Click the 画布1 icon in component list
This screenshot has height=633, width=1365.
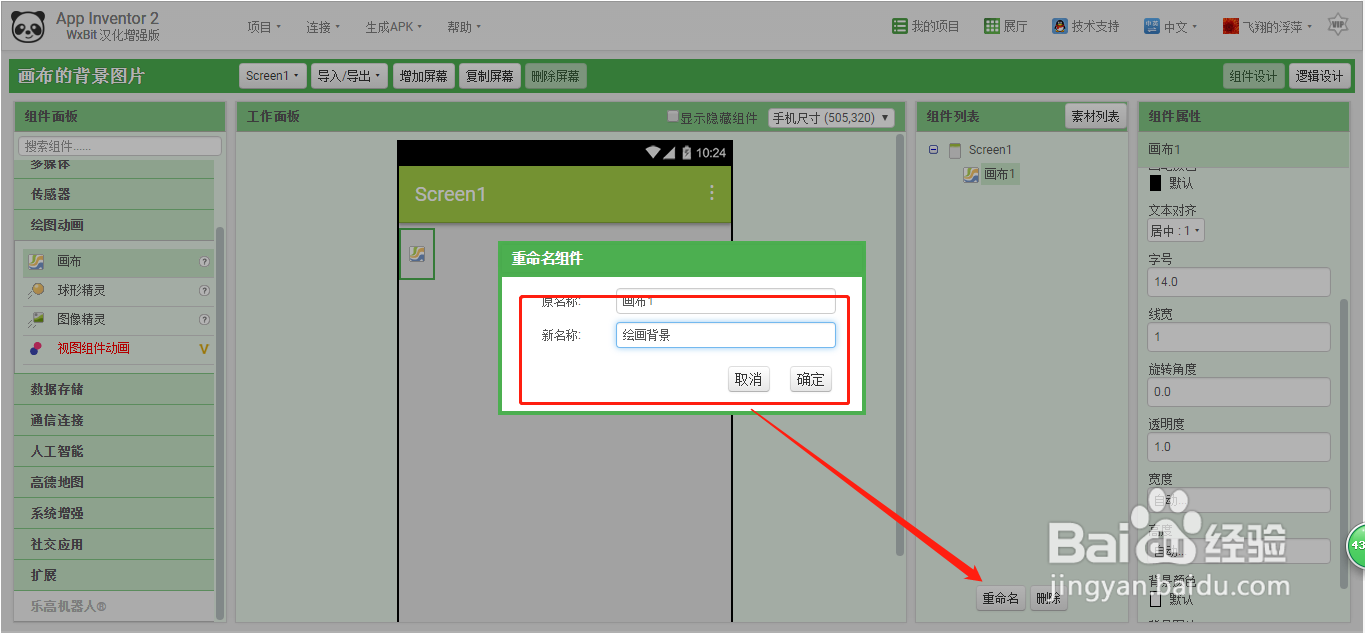click(969, 173)
